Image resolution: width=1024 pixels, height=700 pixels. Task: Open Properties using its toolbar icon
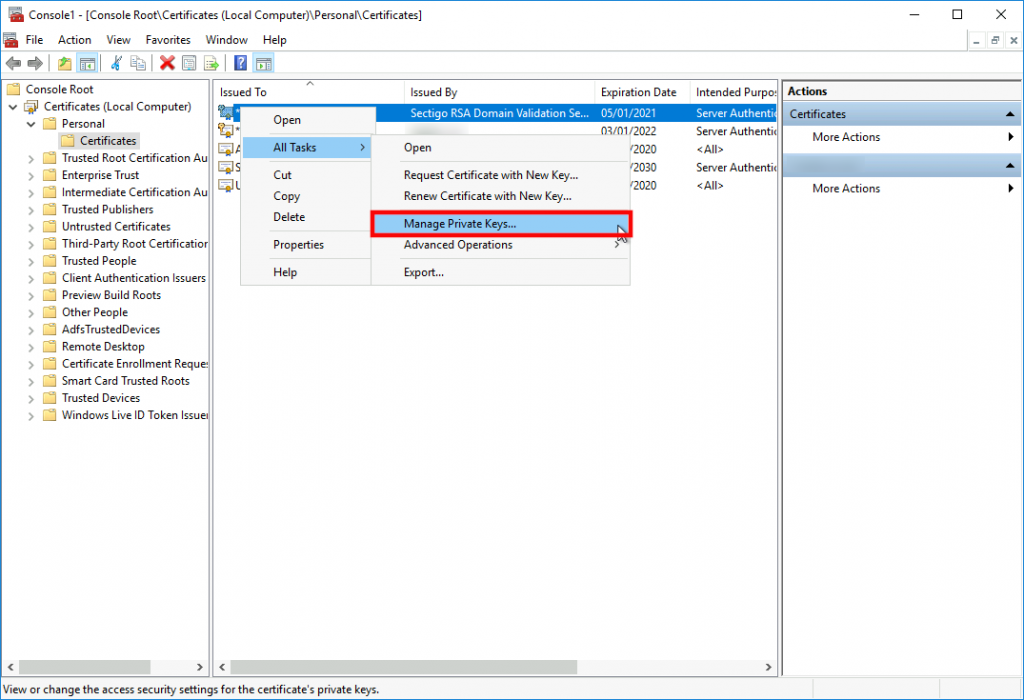(189, 62)
